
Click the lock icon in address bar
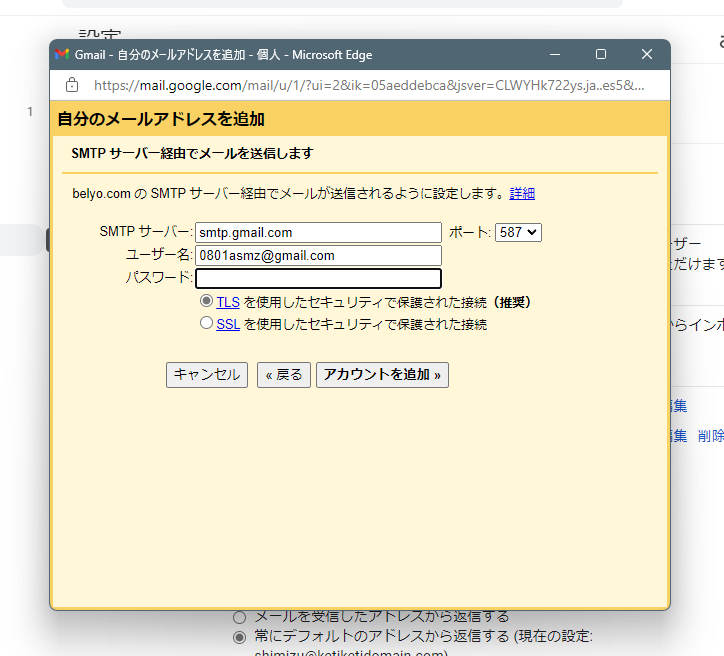72,85
